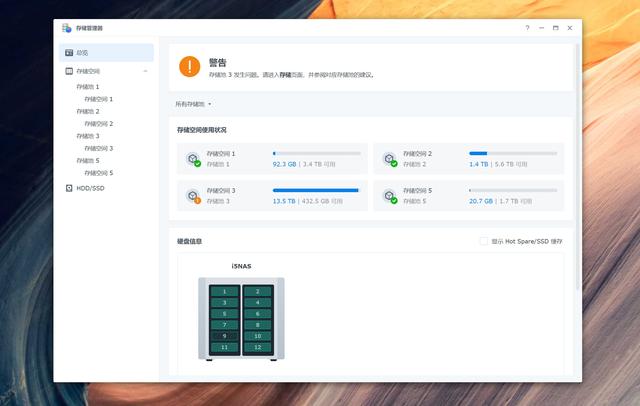Select drive bay 11 on the NAS diagram
This screenshot has width=640, height=406.
click(x=224, y=347)
